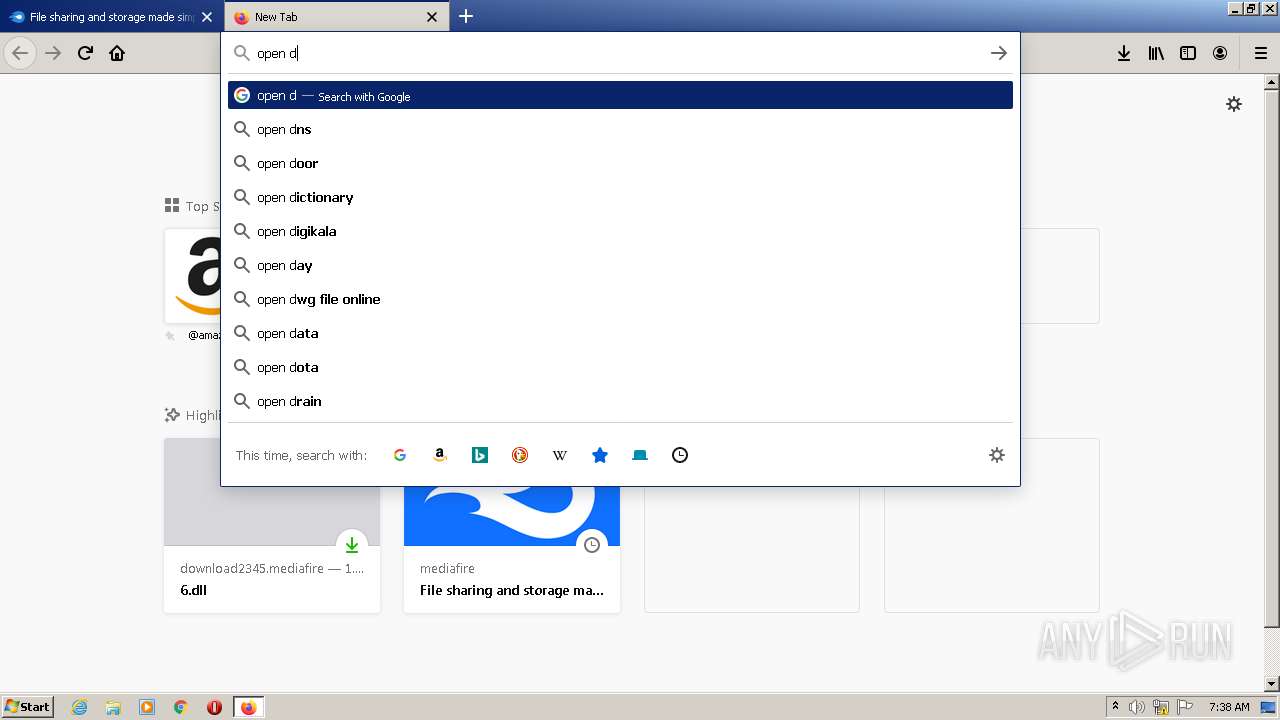Image resolution: width=1280 pixels, height=720 pixels.
Task: Open the Firefox taskbar button
Action: [x=248, y=707]
